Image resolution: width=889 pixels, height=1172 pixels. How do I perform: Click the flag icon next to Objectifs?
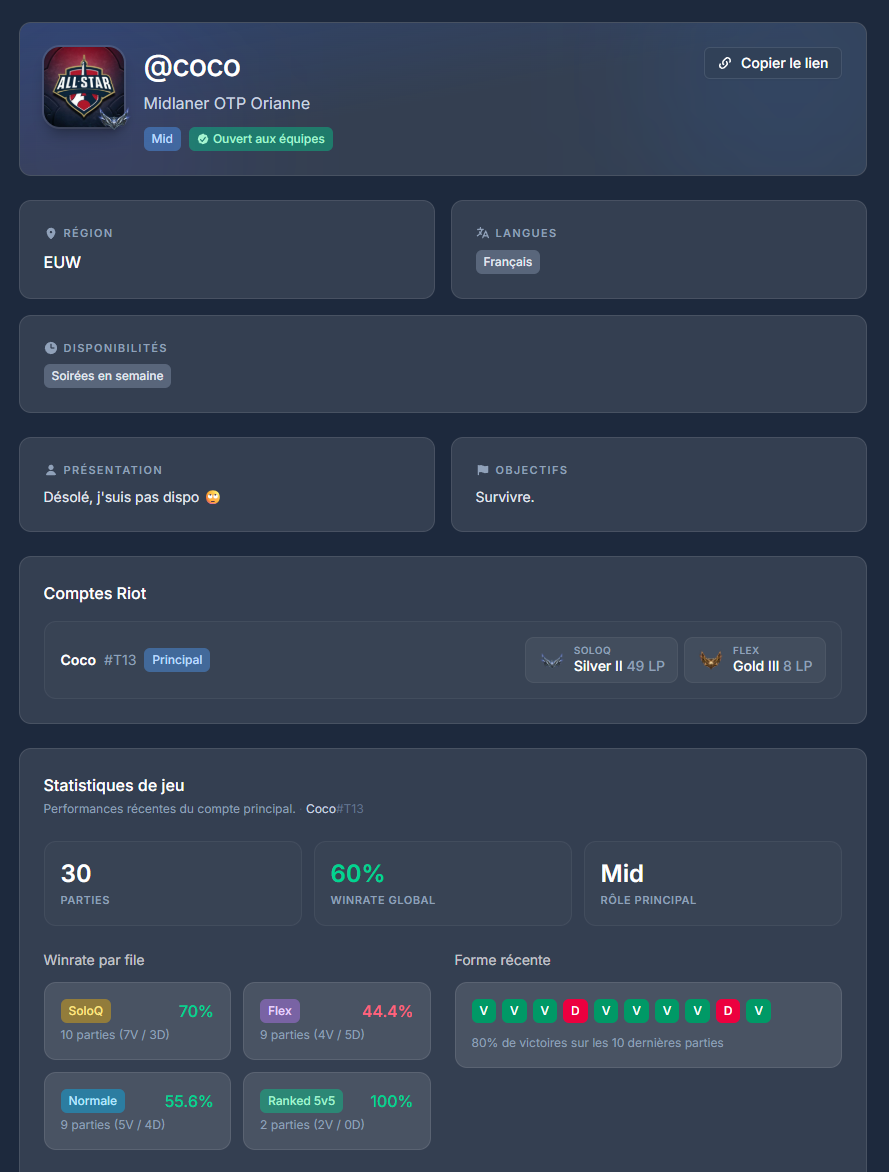pos(483,470)
